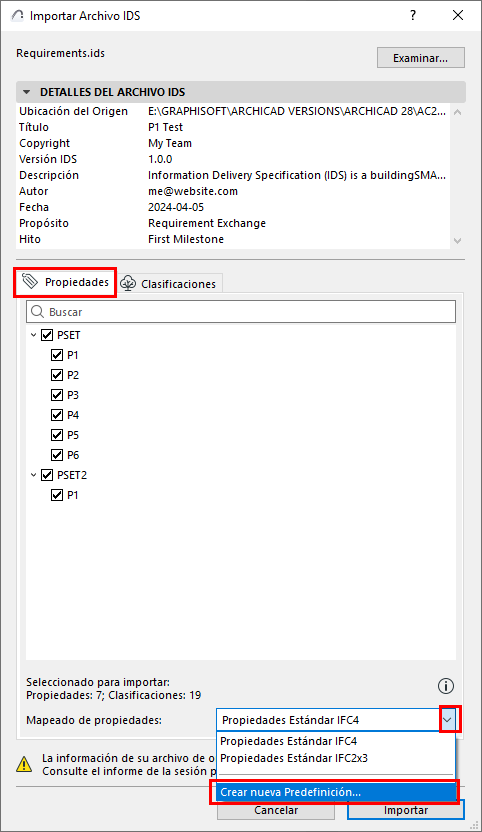
Task: Uncheck P3 under PSET
Action: coord(57,395)
